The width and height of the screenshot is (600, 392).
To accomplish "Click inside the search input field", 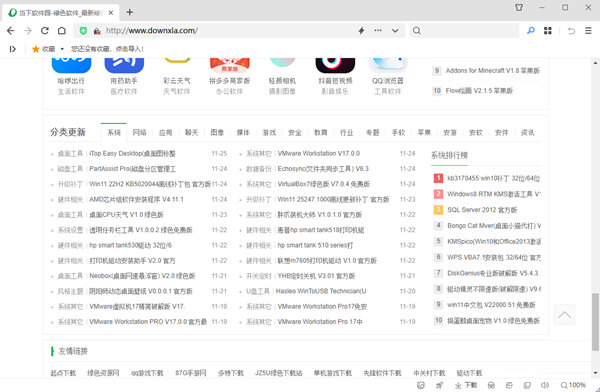I will 470,31.
